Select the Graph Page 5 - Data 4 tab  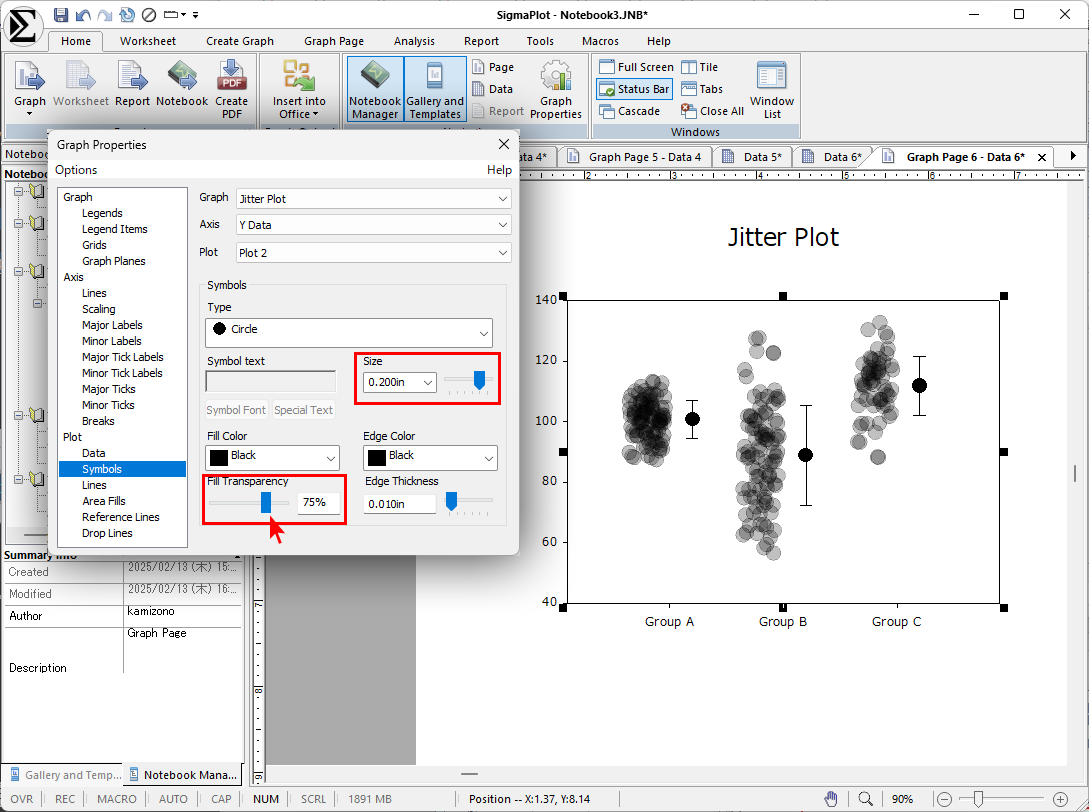coord(636,157)
